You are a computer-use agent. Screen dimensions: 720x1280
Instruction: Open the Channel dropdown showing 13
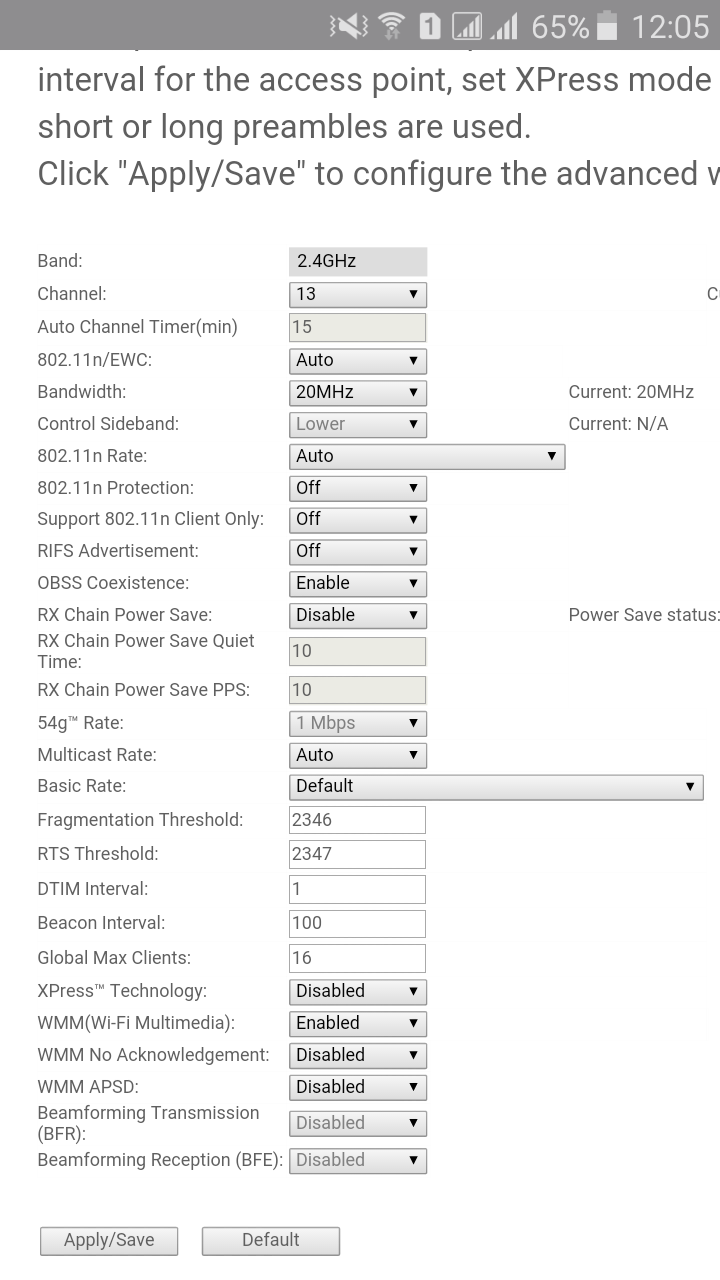point(358,294)
